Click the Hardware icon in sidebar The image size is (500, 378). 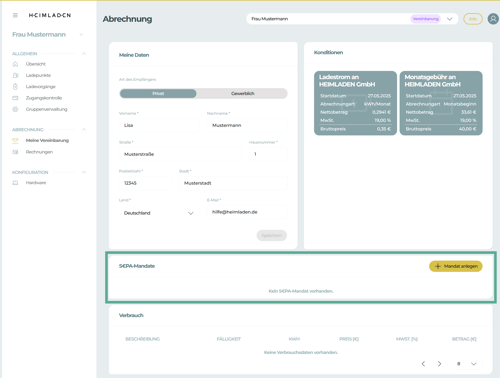click(x=15, y=183)
